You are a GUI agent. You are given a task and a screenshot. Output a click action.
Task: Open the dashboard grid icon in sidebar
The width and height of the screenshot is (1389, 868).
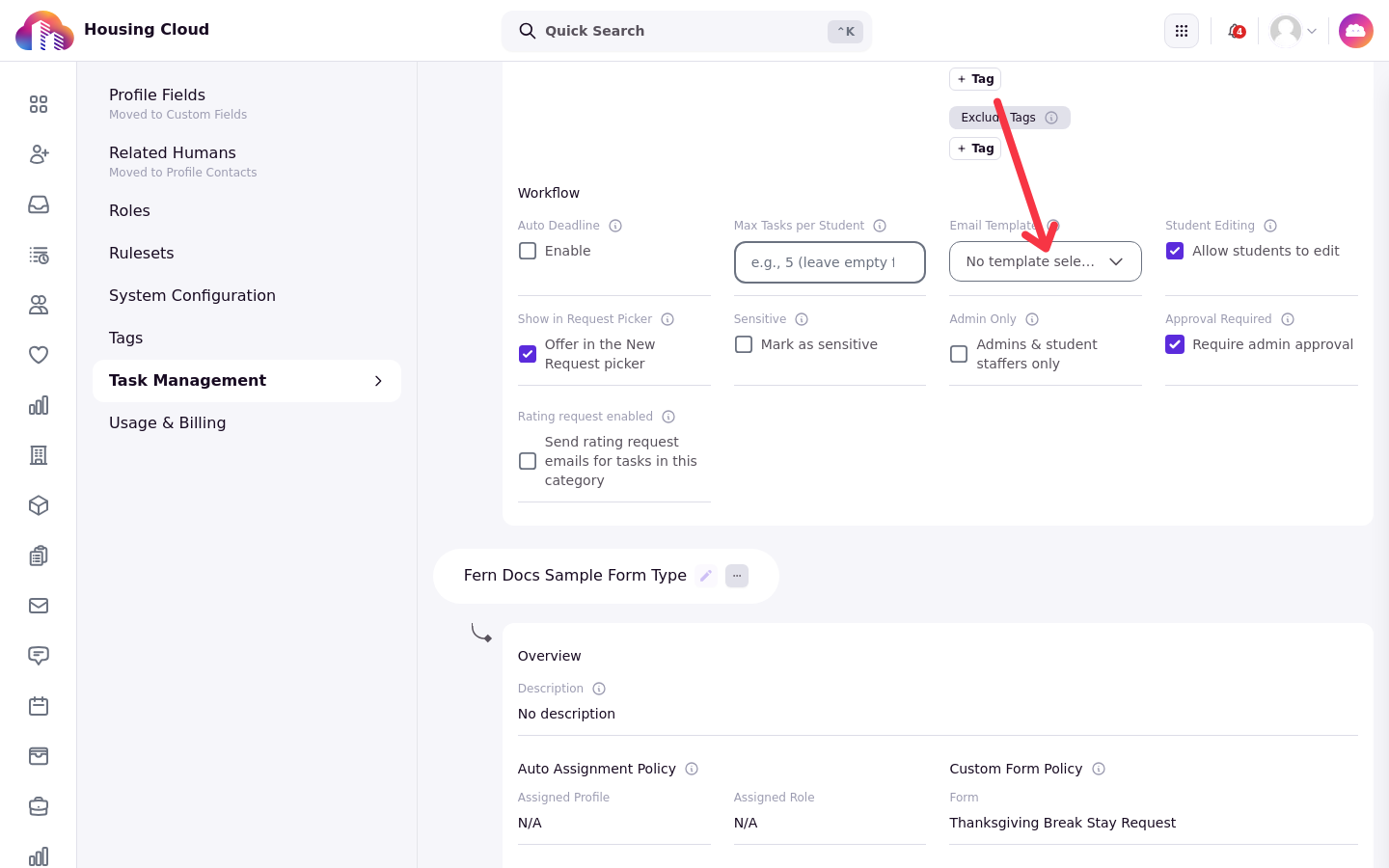39,104
